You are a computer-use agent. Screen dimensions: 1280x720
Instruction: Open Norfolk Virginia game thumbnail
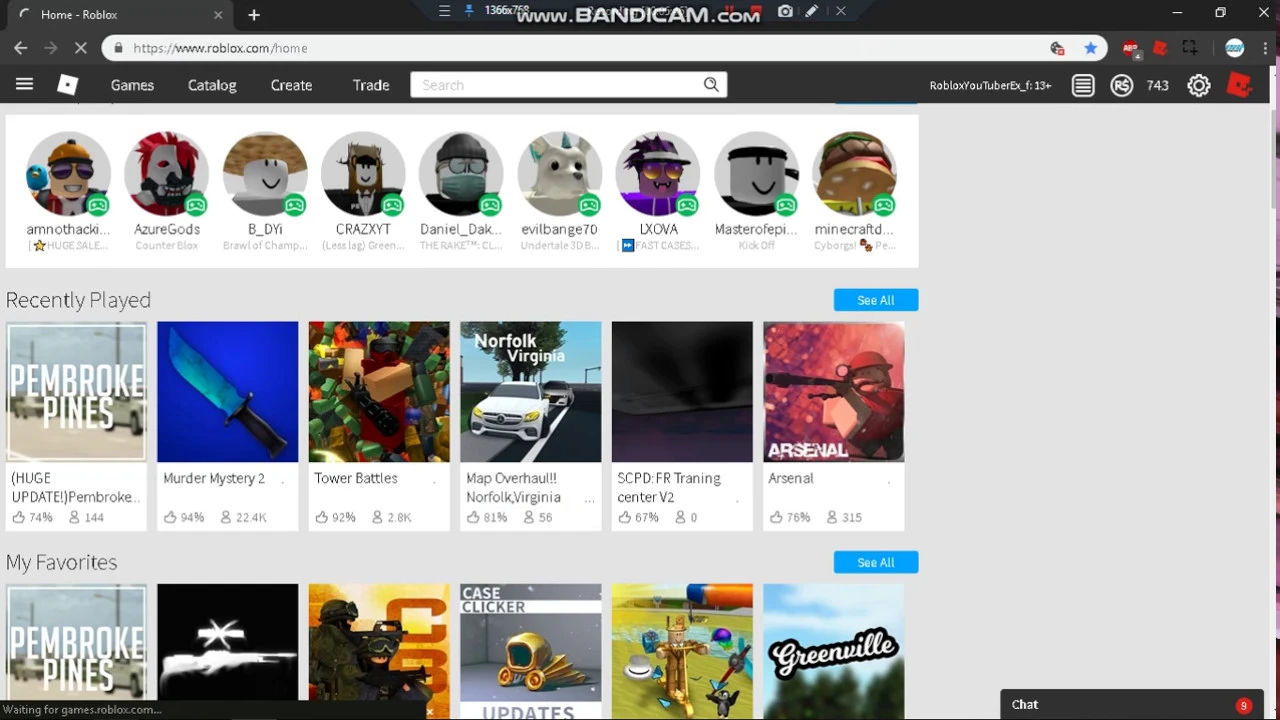pos(531,392)
